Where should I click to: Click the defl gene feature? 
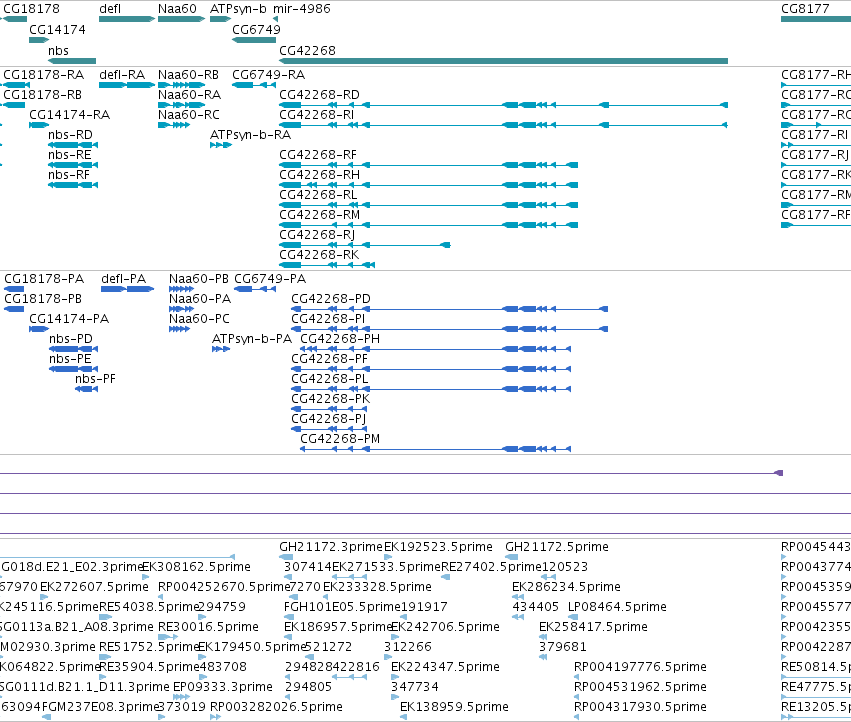pos(127,19)
